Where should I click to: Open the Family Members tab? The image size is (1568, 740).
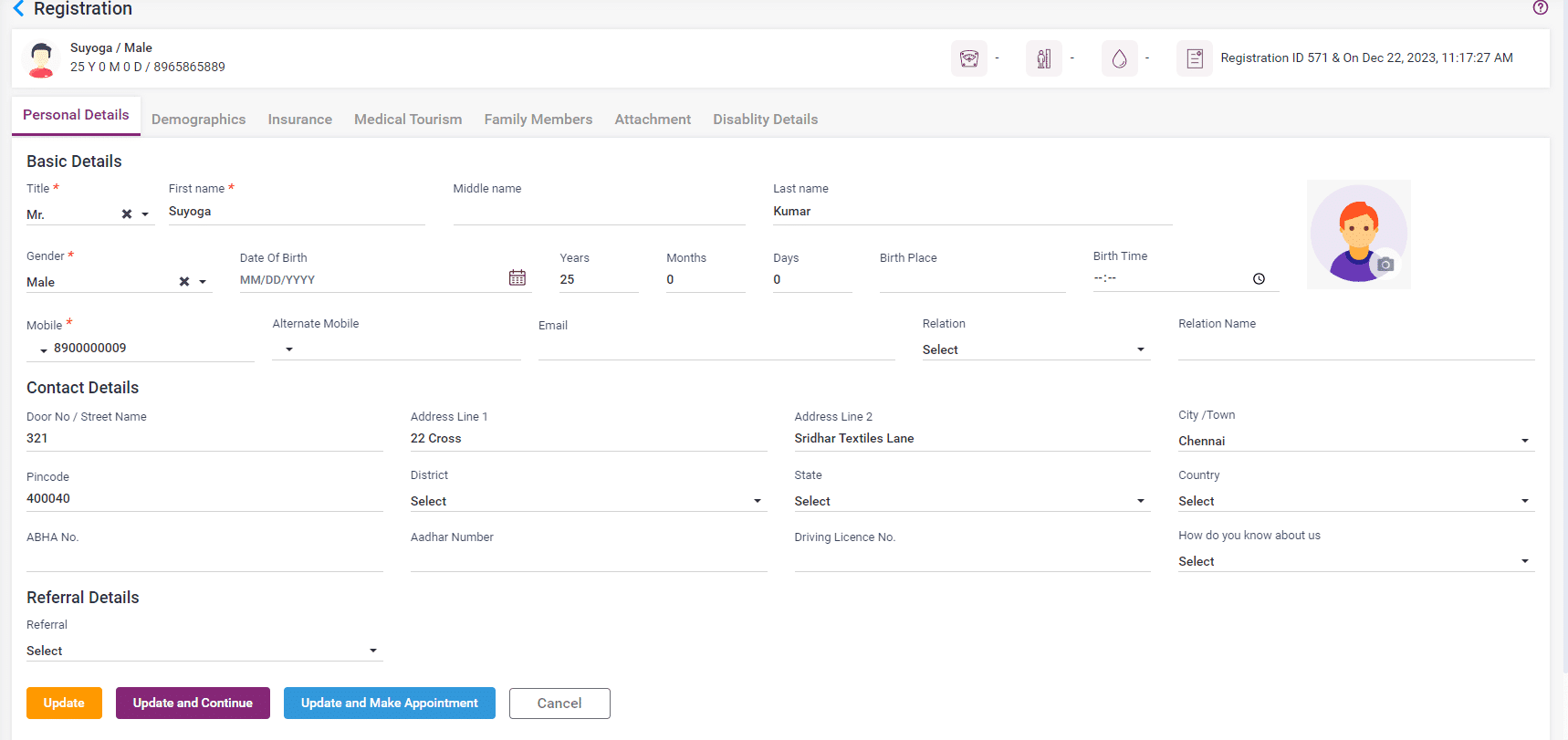click(538, 120)
